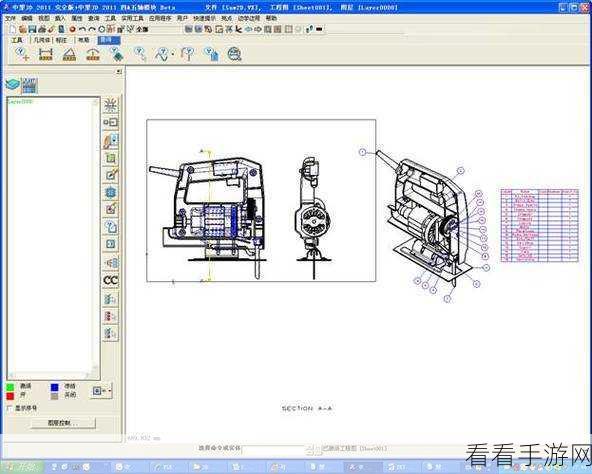The image size is (592, 474).
Task: Select the arc length measure icon
Action: (93, 54)
